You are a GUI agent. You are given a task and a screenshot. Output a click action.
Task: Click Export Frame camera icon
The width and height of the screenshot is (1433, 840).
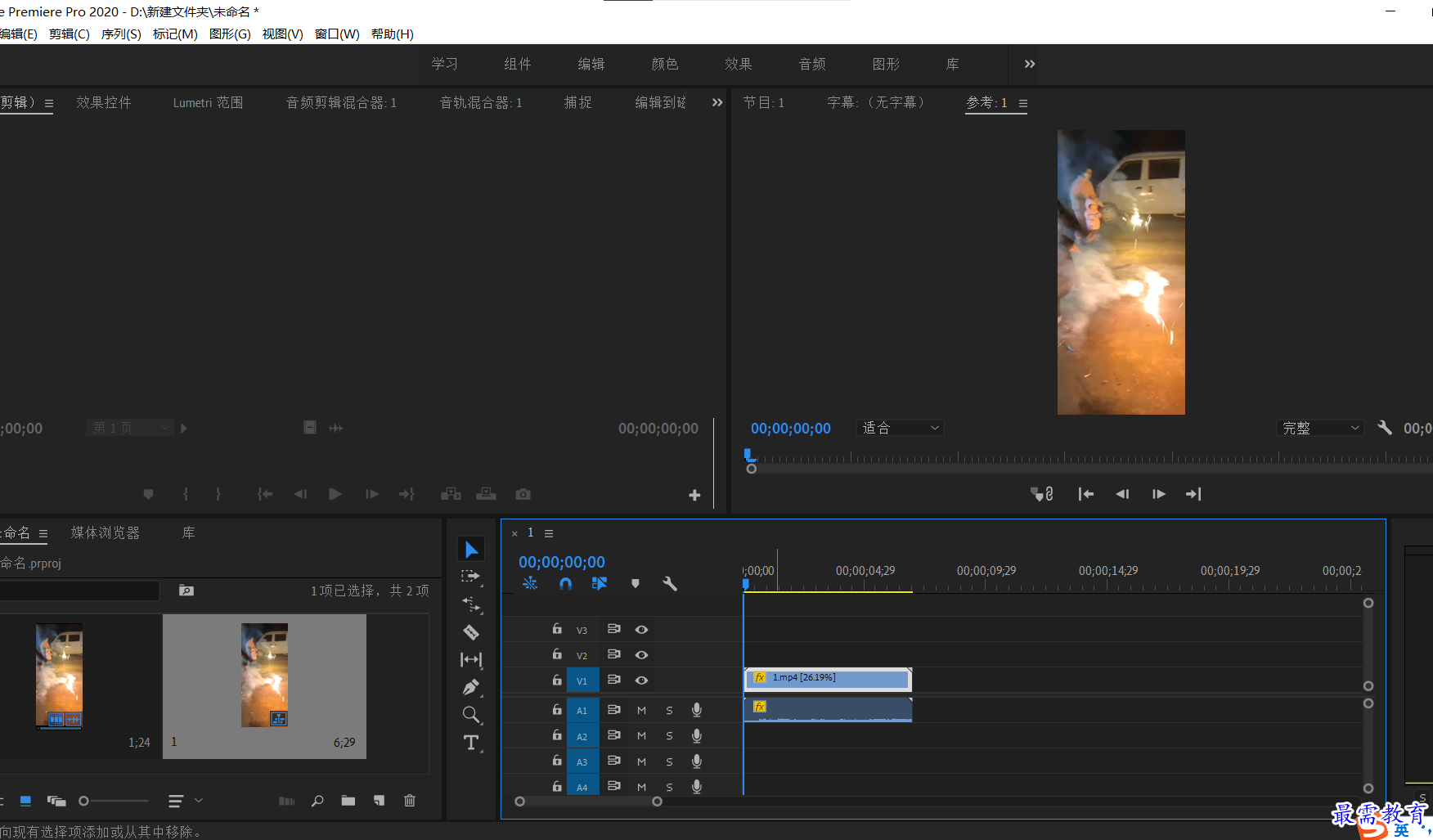point(523,494)
